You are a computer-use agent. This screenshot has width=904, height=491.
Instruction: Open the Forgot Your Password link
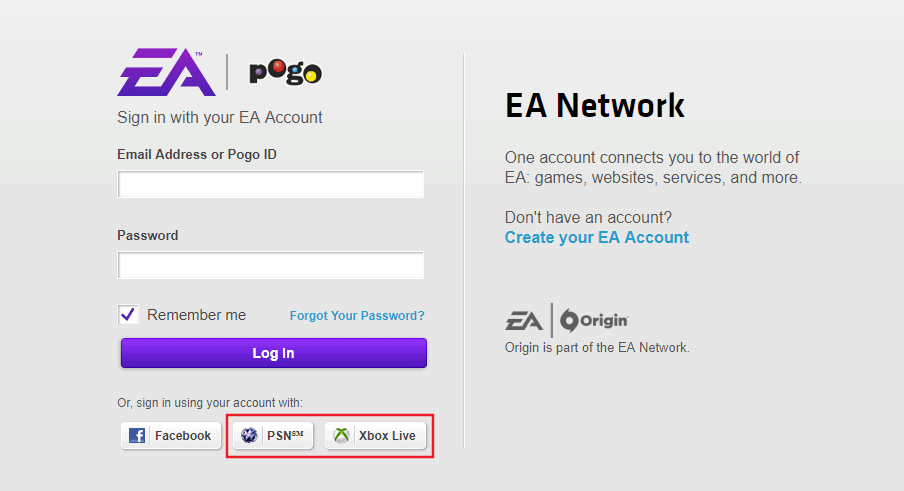pyautogui.click(x=357, y=316)
